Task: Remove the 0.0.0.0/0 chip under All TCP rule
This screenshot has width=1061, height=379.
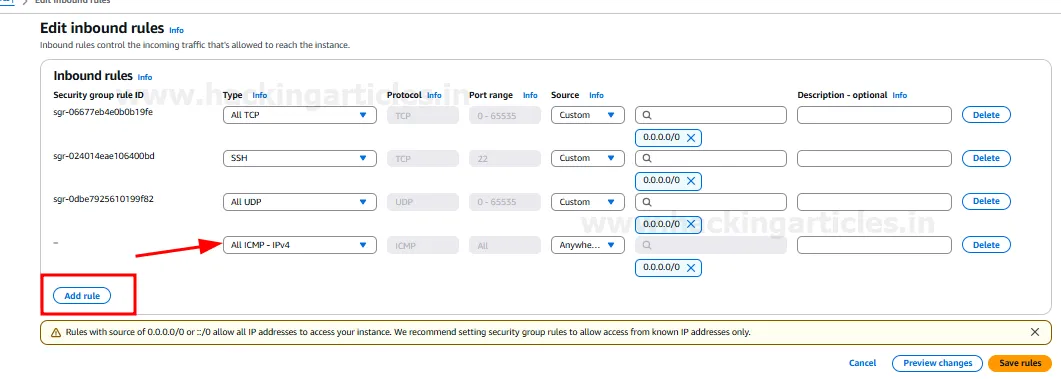Action: [691, 137]
